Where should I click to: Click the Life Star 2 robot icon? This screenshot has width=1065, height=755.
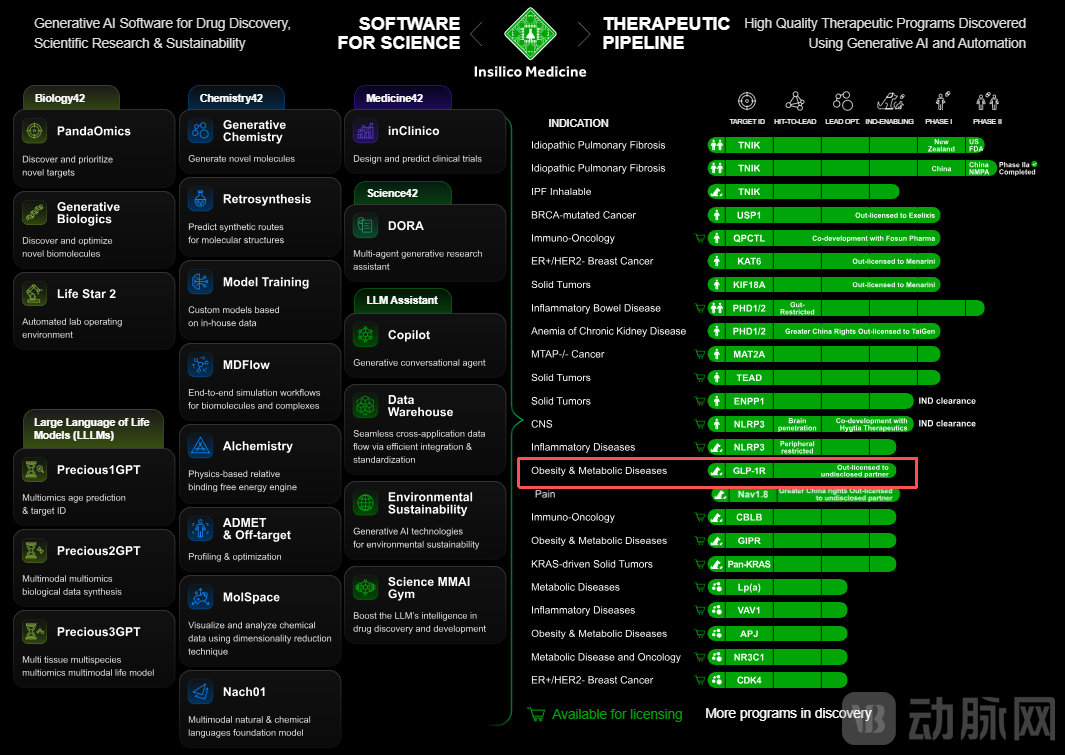35,294
